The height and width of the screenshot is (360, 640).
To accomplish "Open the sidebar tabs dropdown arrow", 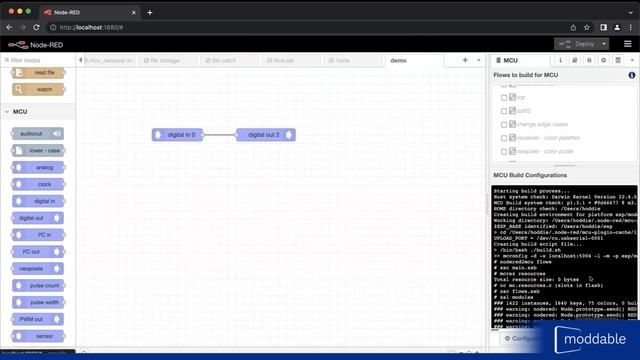I will pyautogui.click(x=632, y=60).
